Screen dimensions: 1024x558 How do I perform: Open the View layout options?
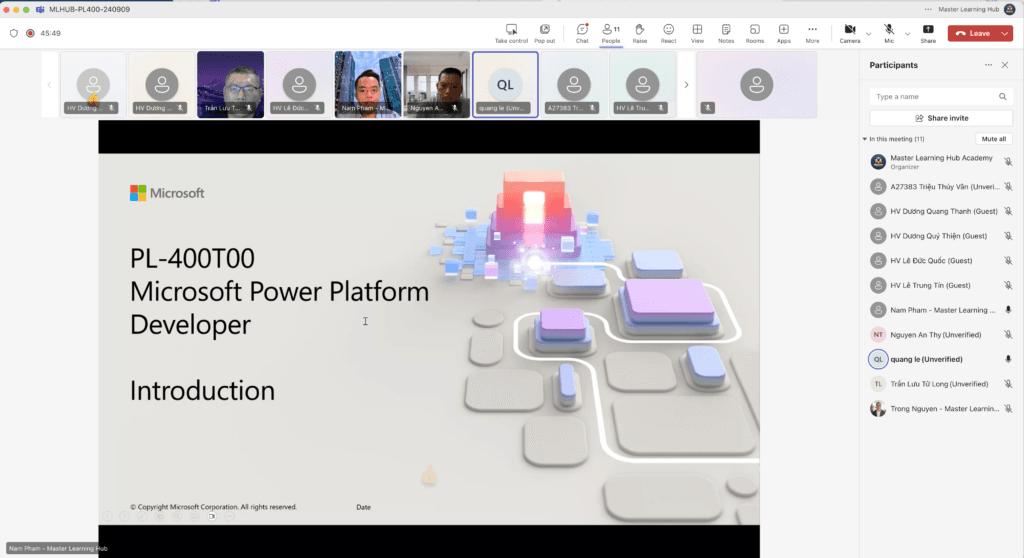[697, 33]
